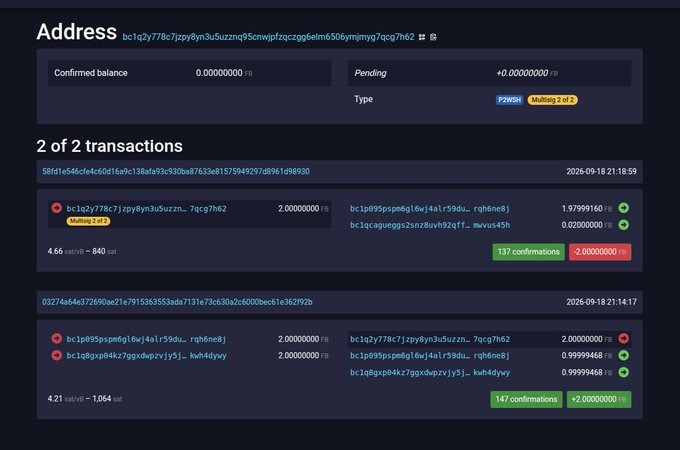Click timestamp 2026-09-18 21:18:59

coord(601,171)
